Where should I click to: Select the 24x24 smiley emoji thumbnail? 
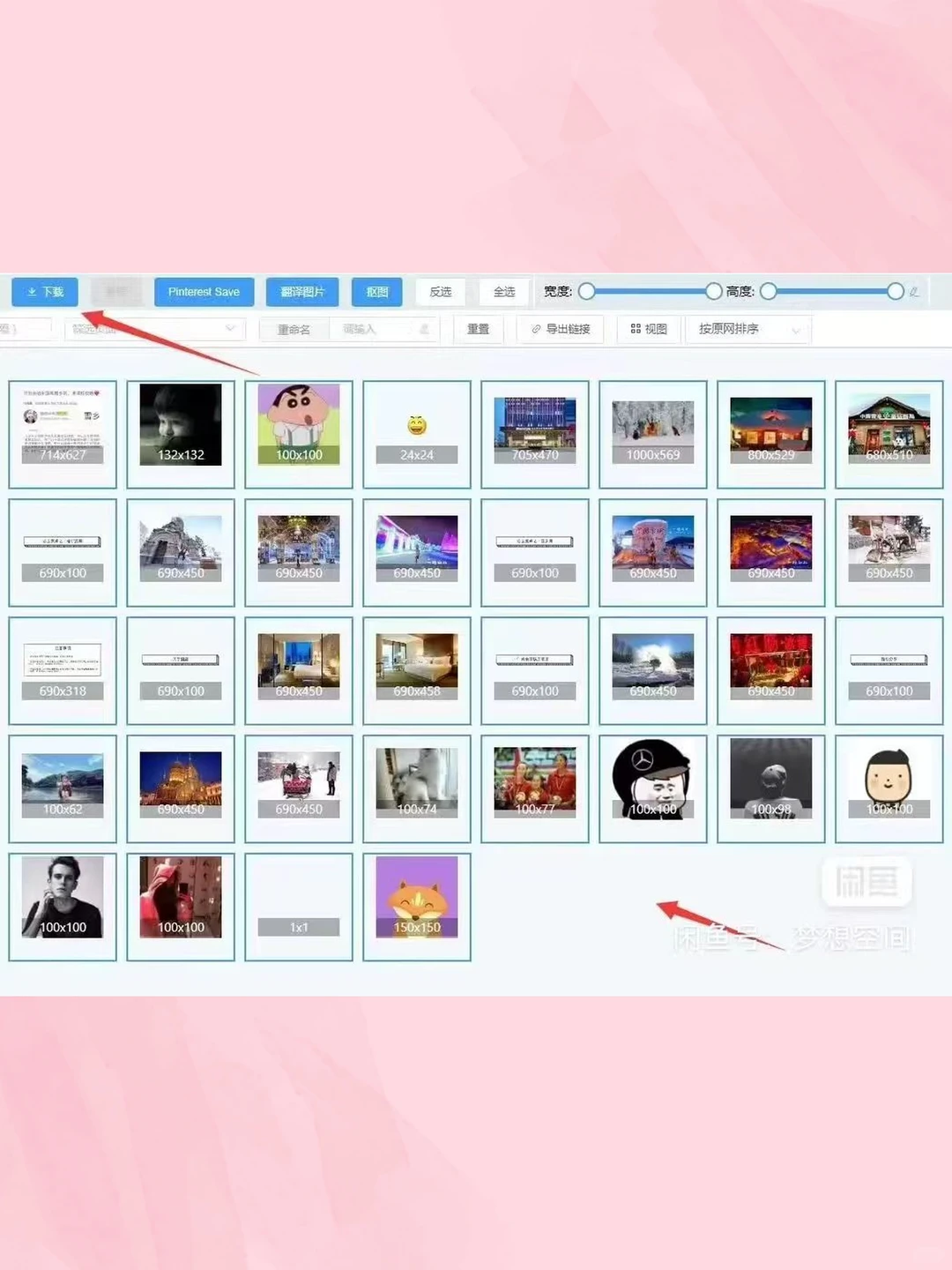(x=417, y=434)
